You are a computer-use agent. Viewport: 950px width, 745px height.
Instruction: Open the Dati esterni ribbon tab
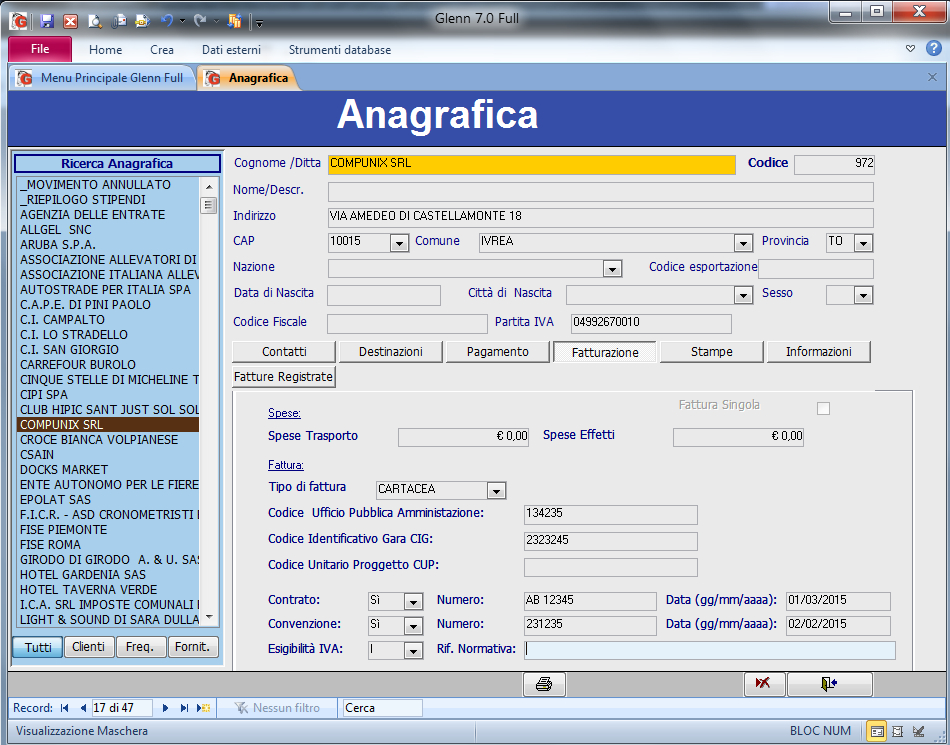coord(231,50)
